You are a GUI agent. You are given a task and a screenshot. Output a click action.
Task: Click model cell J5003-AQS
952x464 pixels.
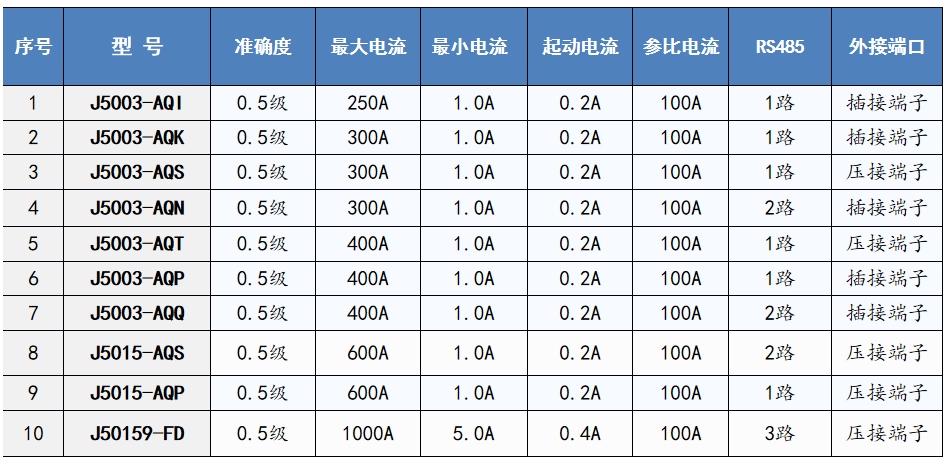click(x=137, y=172)
